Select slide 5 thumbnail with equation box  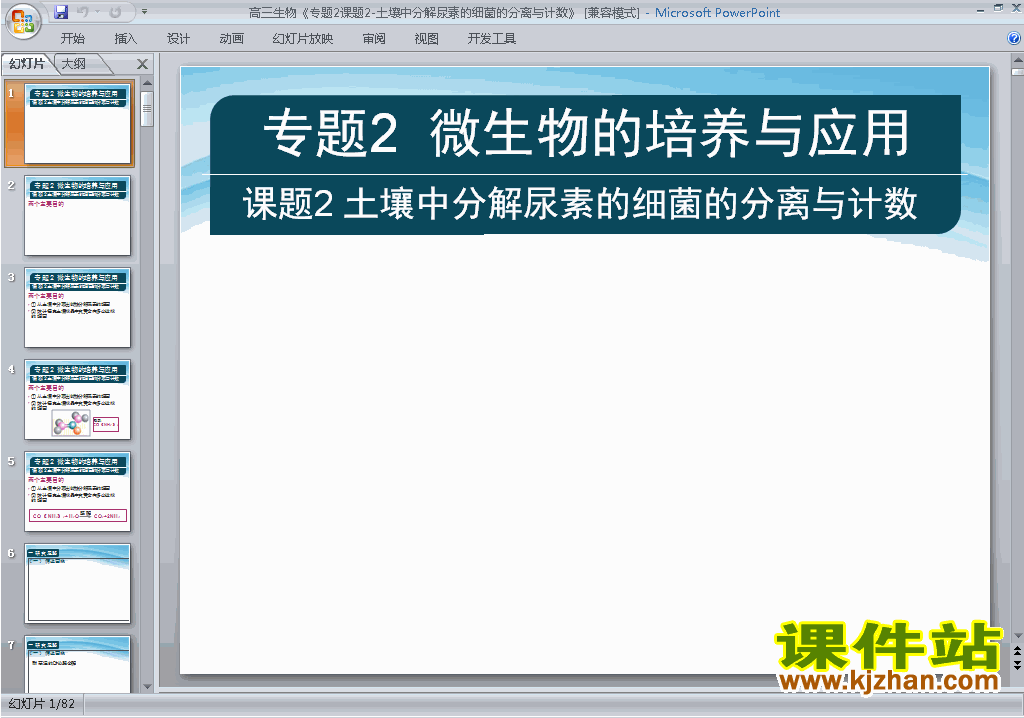pyautogui.click(x=77, y=492)
